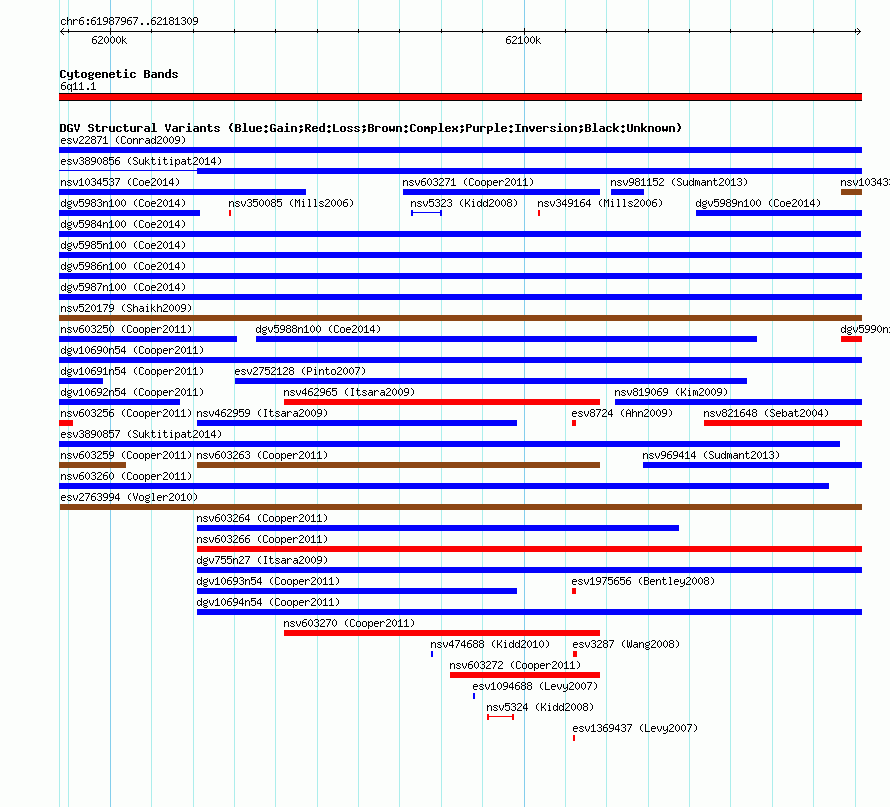Open the esv8724 (Ahn2009) label

(x=622, y=413)
